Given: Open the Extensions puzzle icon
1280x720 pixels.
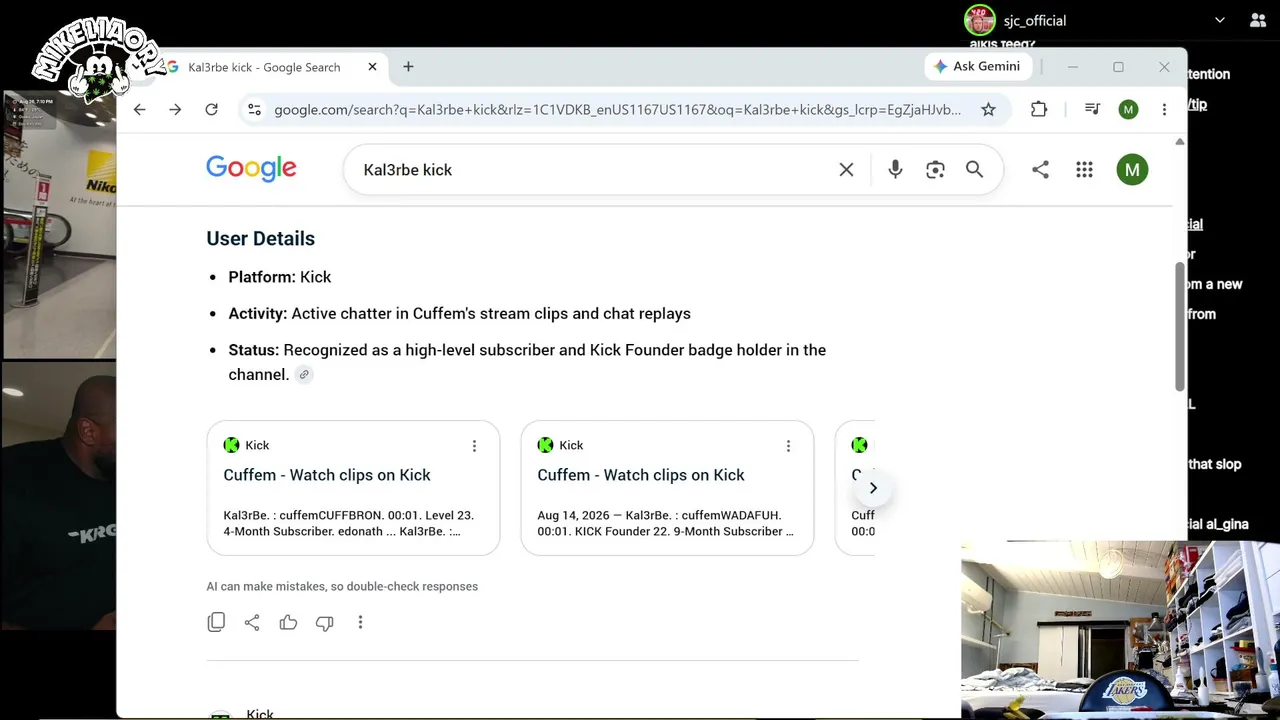Looking at the screenshot, I should tap(1039, 109).
